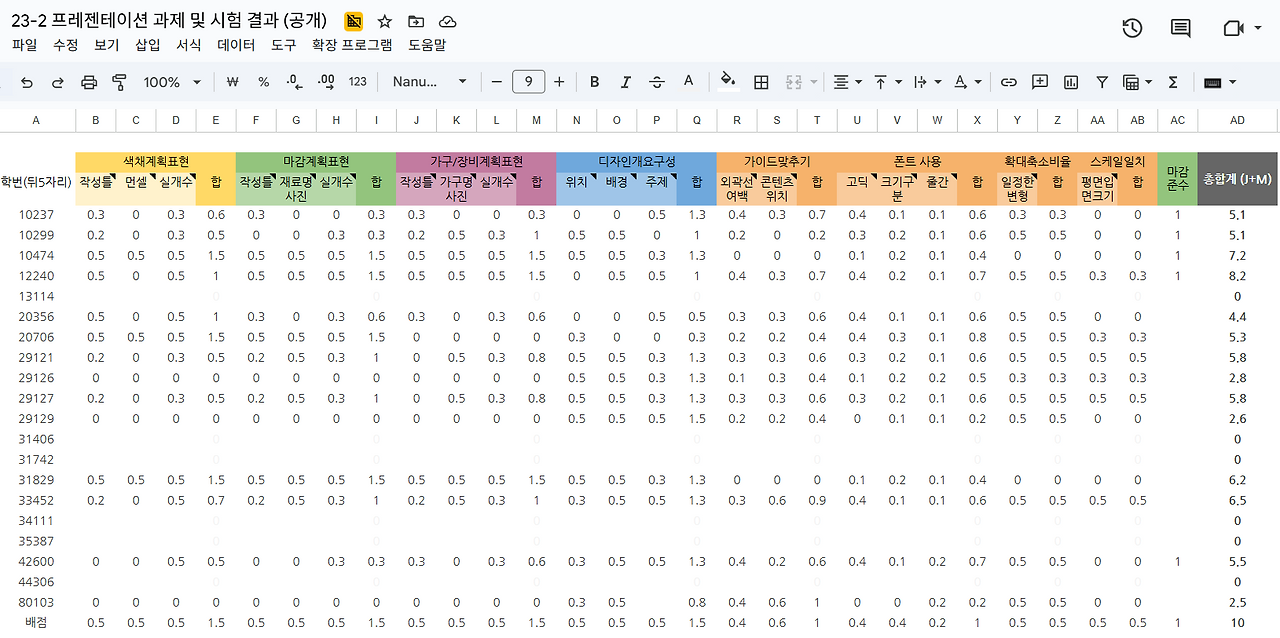Select column M header
Image resolution: width=1280 pixels, height=638 pixels.
click(536, 120)
